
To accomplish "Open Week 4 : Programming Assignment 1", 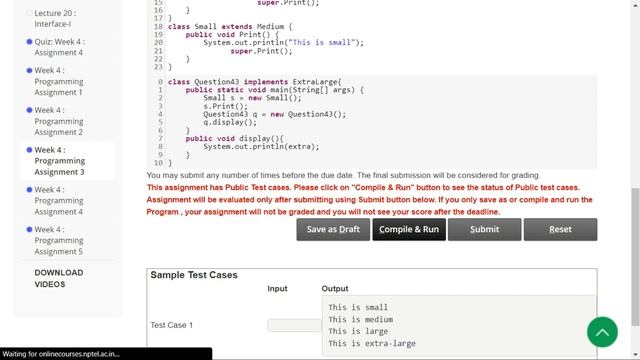I will tap(59, 81).
